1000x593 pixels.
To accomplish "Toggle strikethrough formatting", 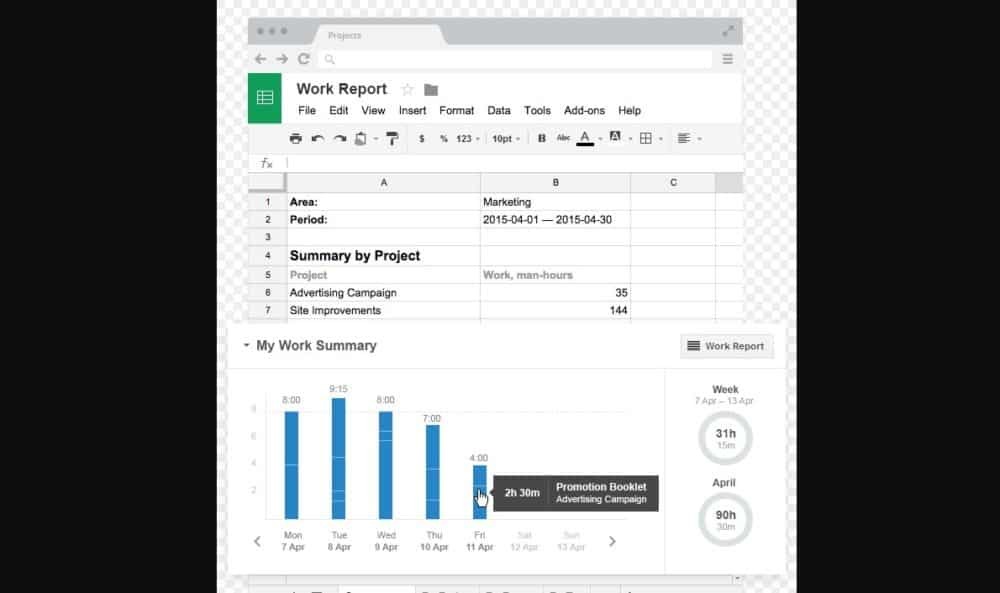I will (x=563, y=139).
